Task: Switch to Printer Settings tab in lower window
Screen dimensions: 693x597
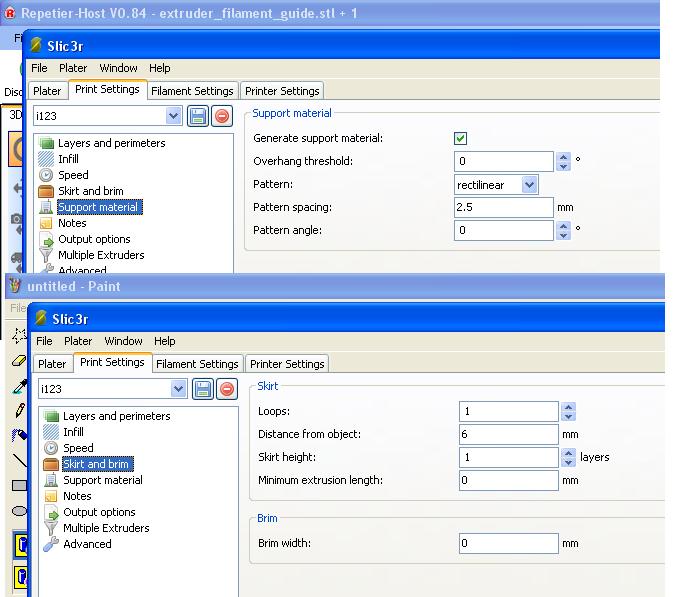Action: click(x=287, y=364)
